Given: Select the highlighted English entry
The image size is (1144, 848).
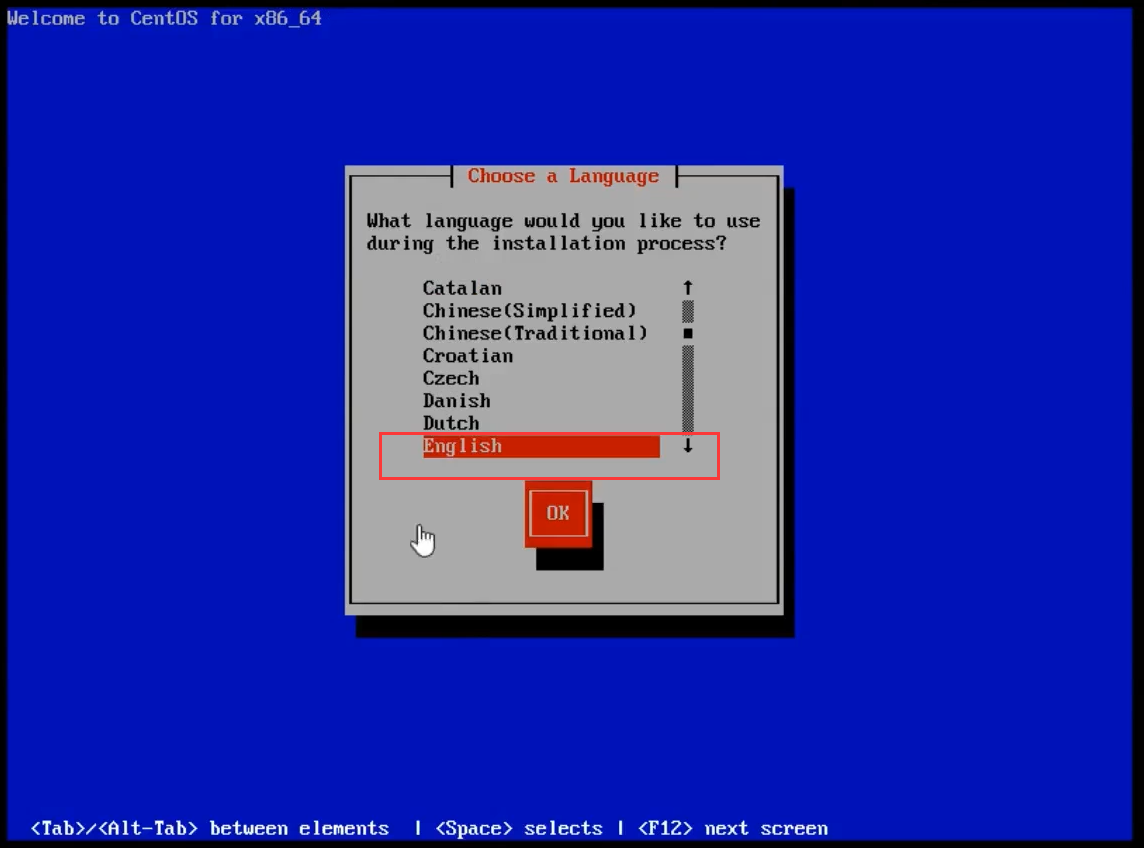Looking at the screenshot, I should click(541, 446).
